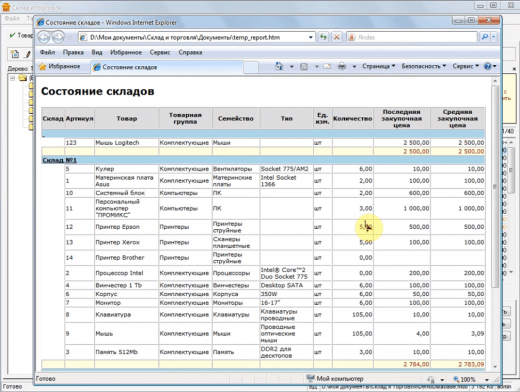Open the Безопасность dropdown menu
The image size is (520, 392).
[x=423, y=66]
